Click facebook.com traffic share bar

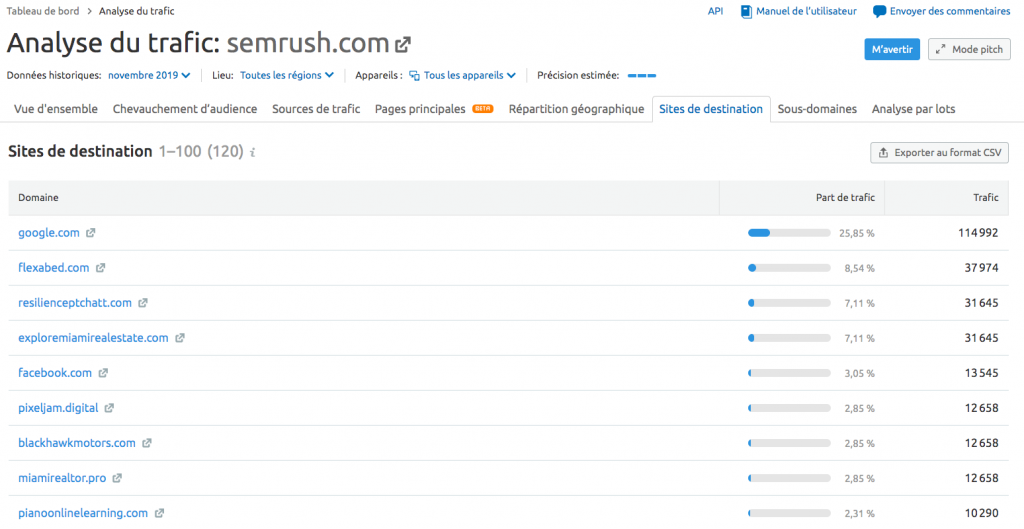point(789,373)
